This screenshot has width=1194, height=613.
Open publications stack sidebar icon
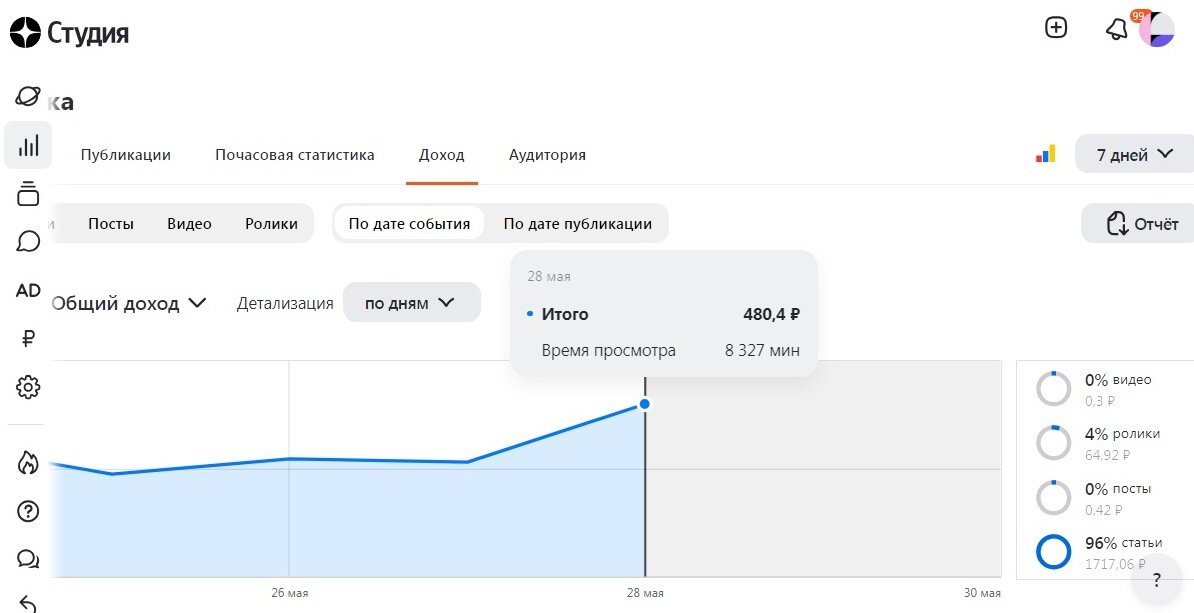tap(28, 193)
